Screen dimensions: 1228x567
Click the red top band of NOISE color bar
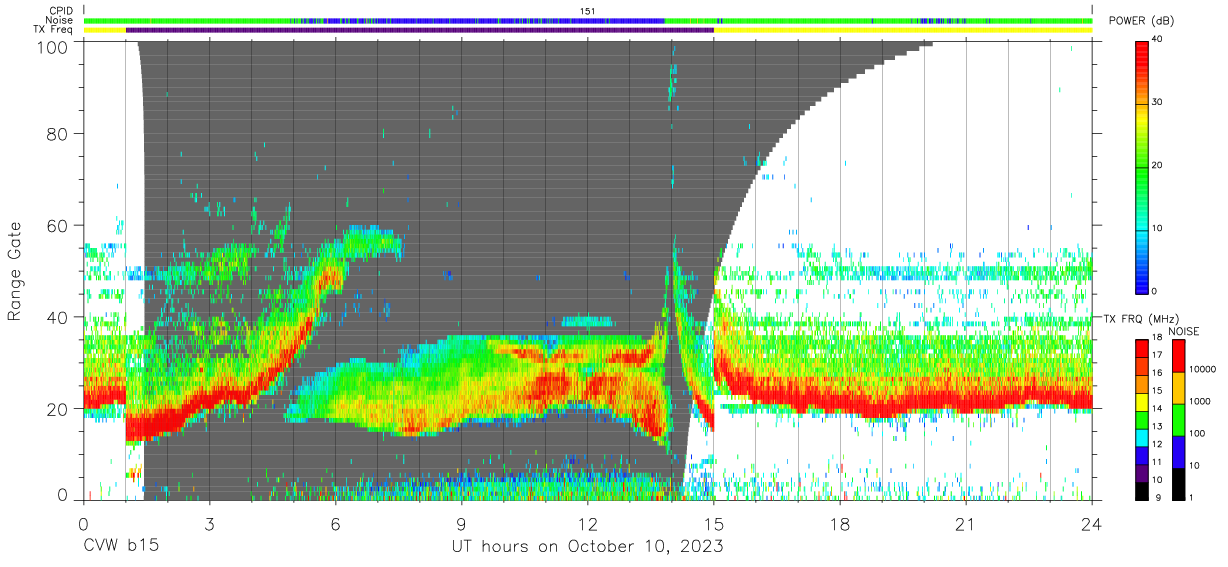coord(1179,356)
